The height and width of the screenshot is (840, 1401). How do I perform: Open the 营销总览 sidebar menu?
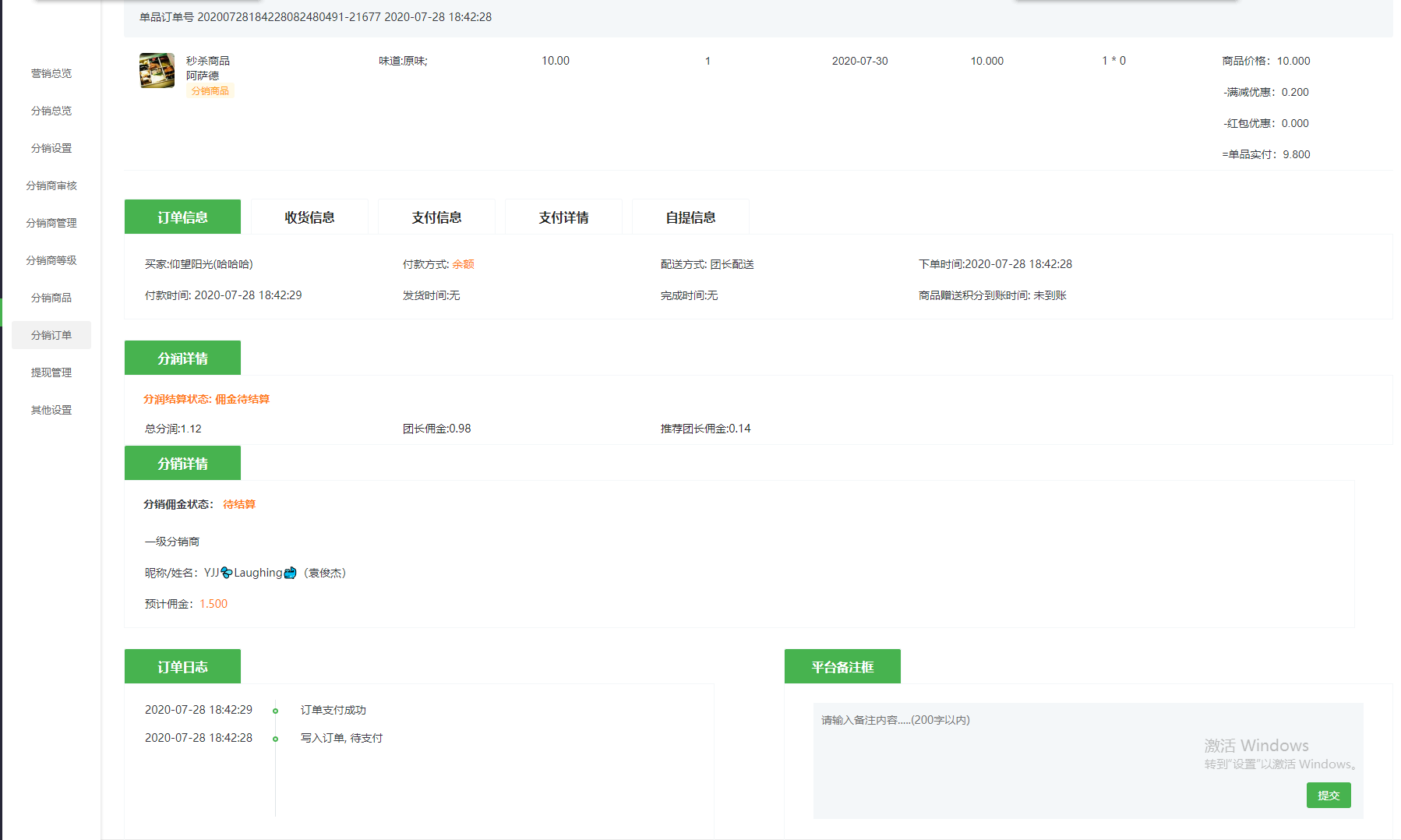click(51, 73)
